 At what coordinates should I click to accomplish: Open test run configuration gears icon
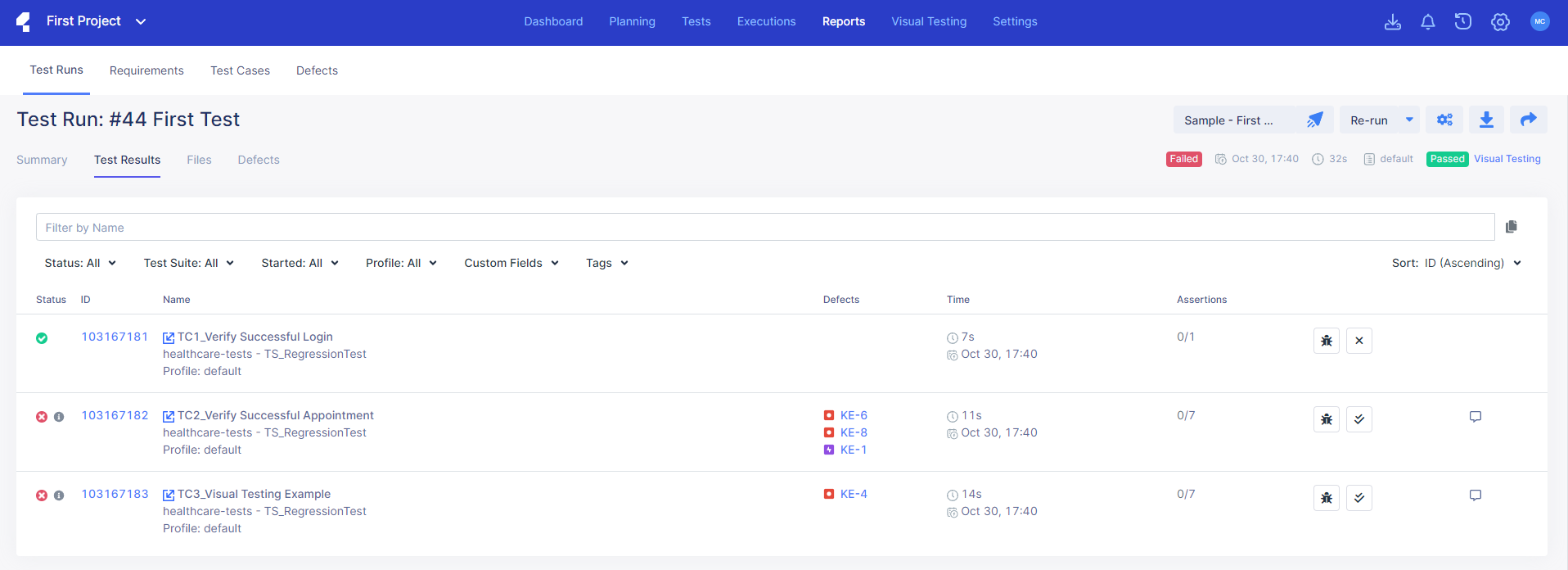coord(1444,120)
